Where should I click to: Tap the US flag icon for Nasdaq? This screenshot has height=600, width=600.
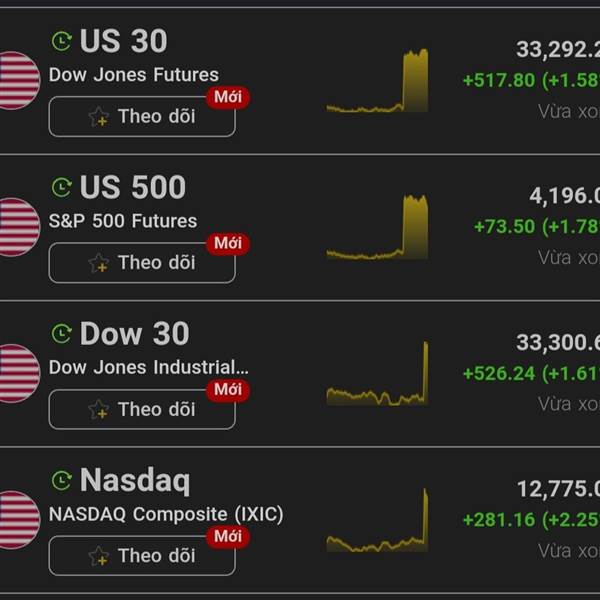coord(19,520)
